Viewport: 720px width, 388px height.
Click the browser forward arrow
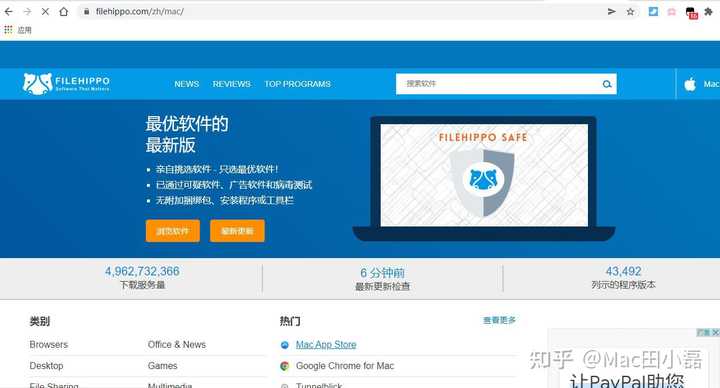pyautogui.click(x=27, y=11)
